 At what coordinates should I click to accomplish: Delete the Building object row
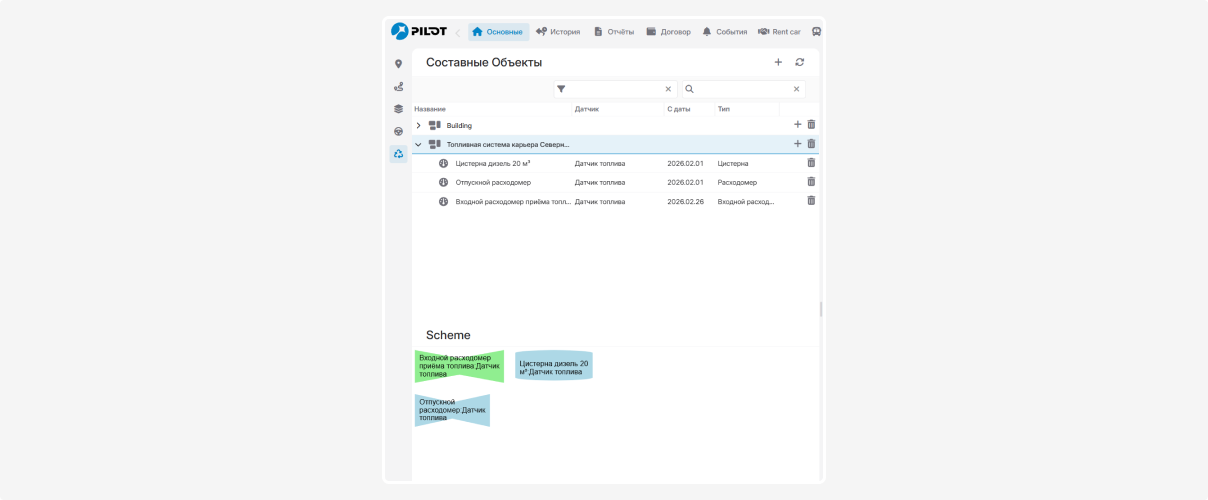[x=811, y=125]
